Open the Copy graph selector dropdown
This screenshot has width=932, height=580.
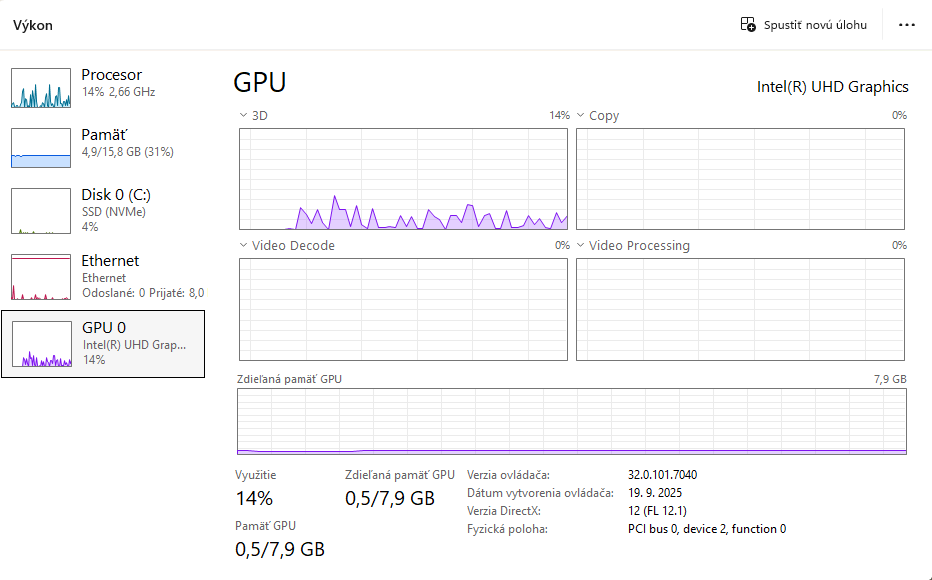[x=580, y=116]
